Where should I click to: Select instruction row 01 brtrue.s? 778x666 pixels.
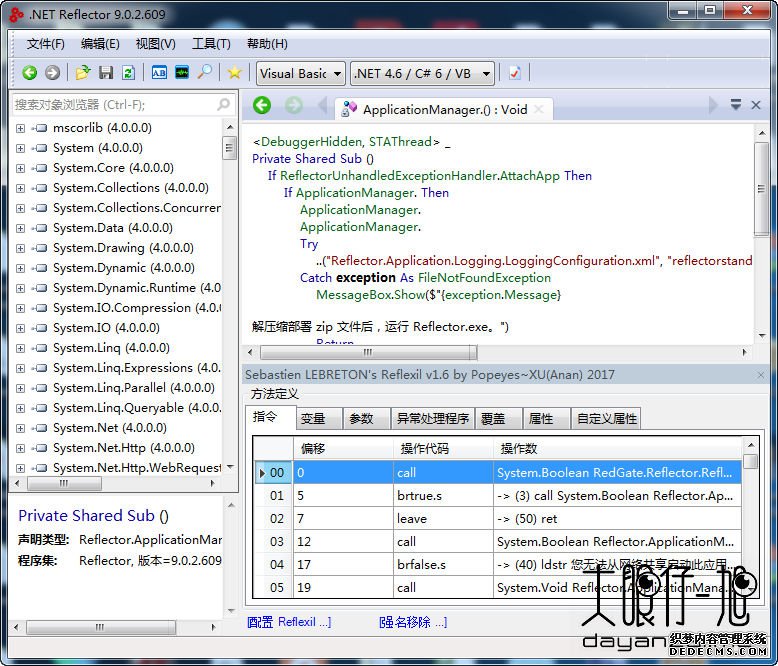click(498, 496)
